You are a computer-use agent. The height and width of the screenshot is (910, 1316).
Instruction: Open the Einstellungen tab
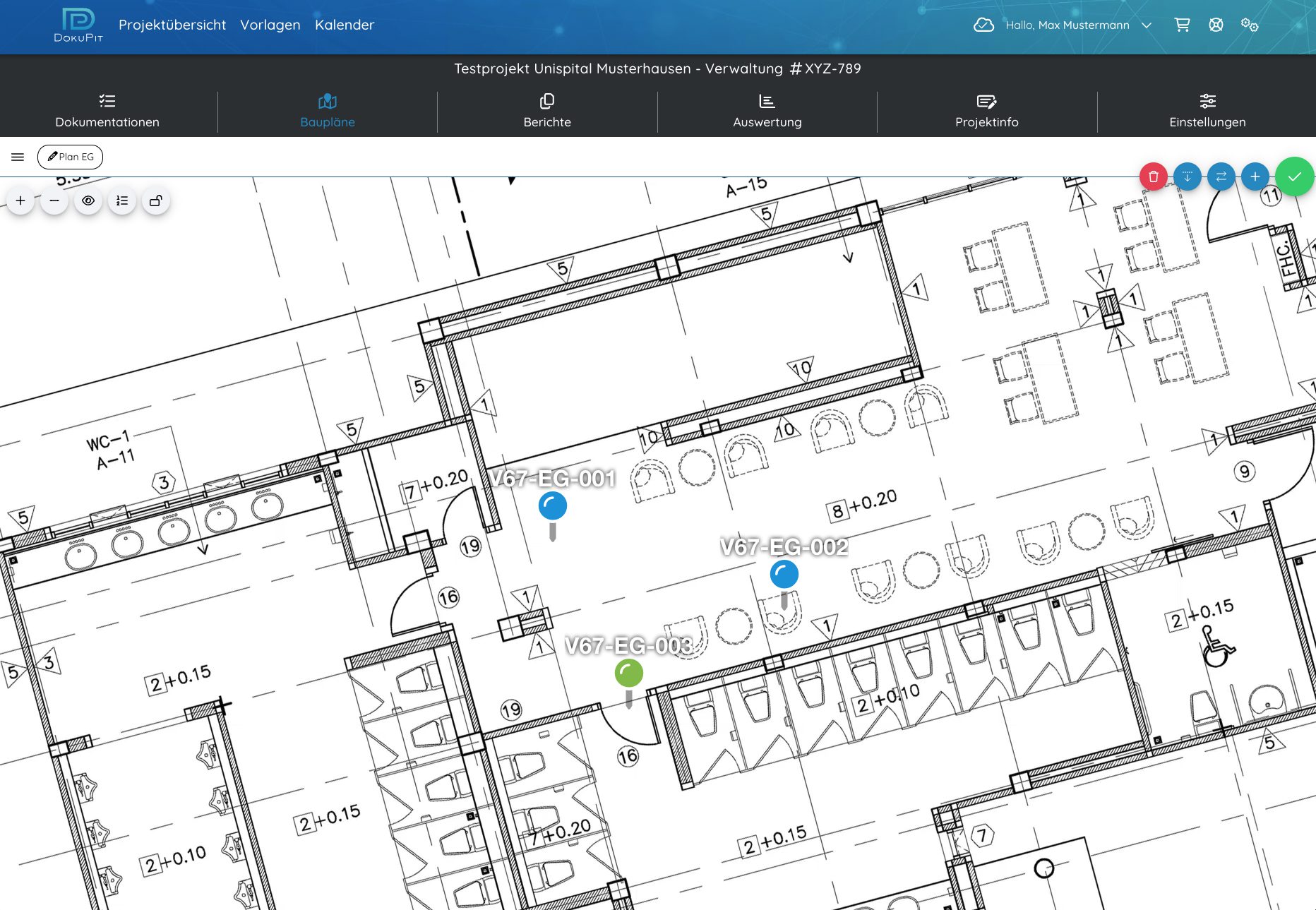click(1207, 111)
